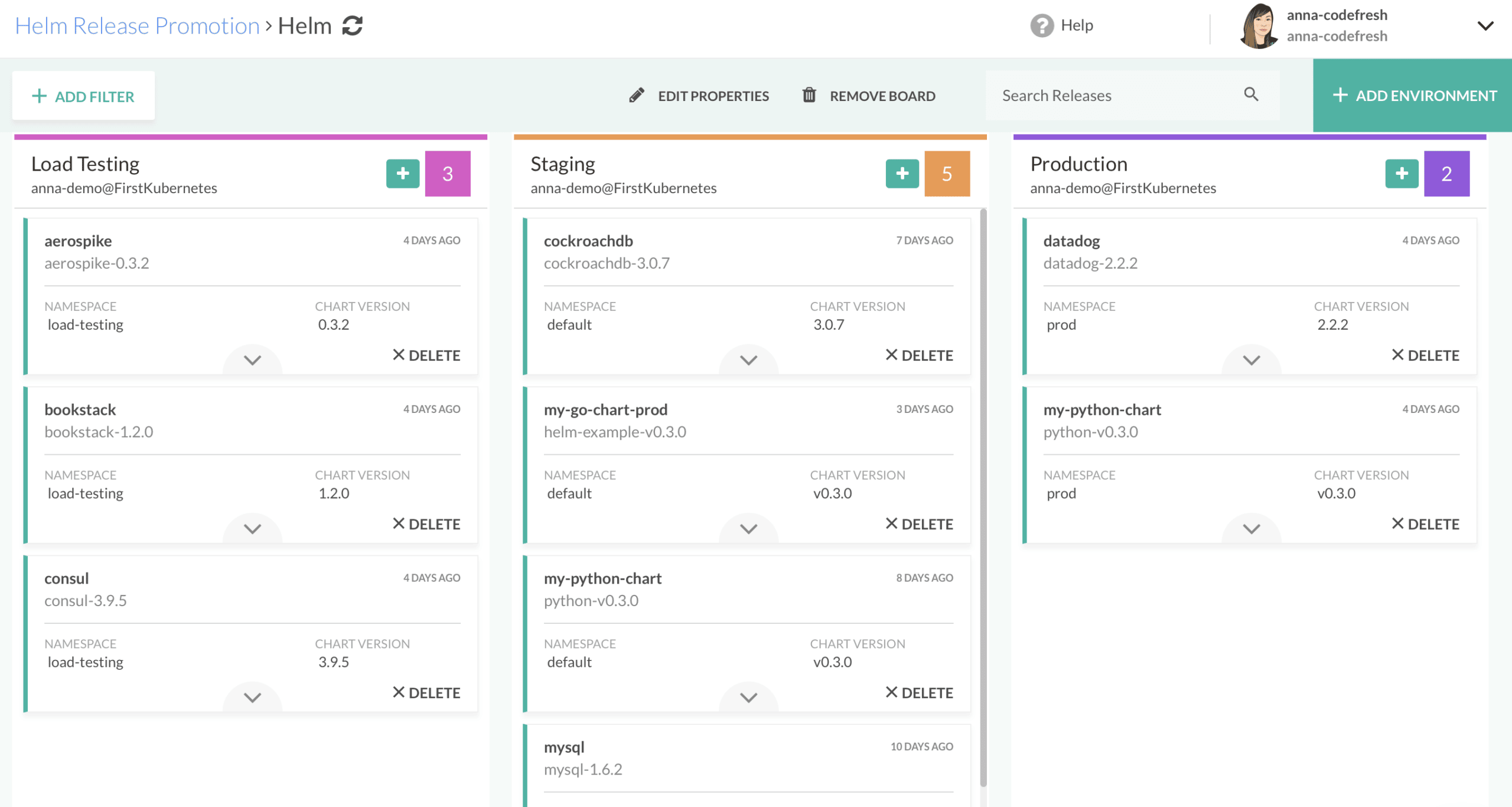This screenshot has height=807, width=1512.
Task: Delete Production my-python-chart release
Action: [x=1426, y=524]
